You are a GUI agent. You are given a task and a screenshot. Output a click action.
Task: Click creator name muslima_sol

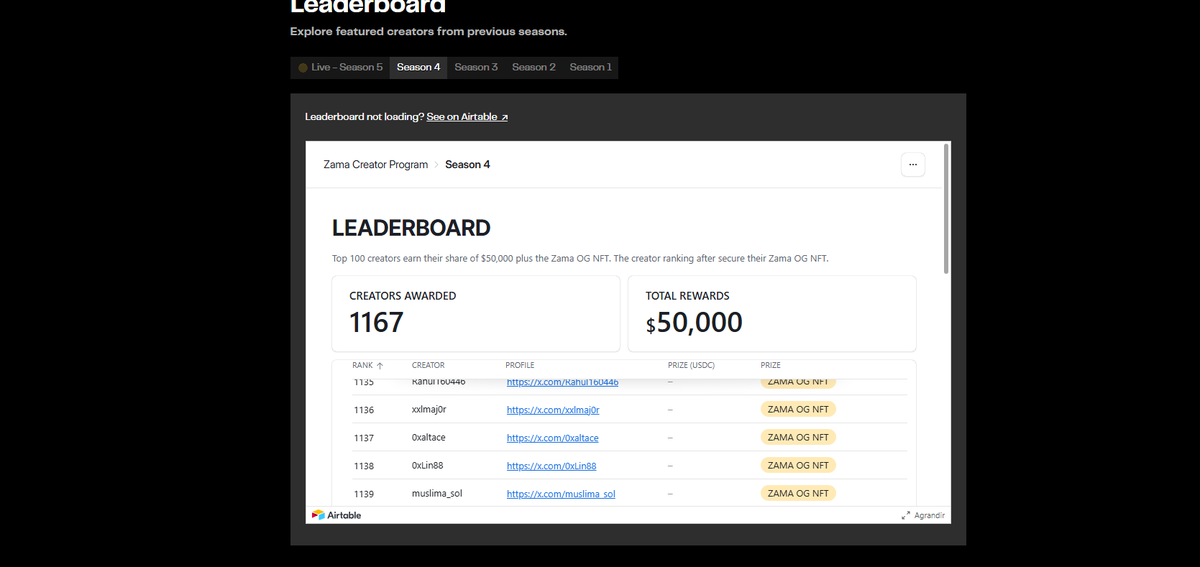437,494
